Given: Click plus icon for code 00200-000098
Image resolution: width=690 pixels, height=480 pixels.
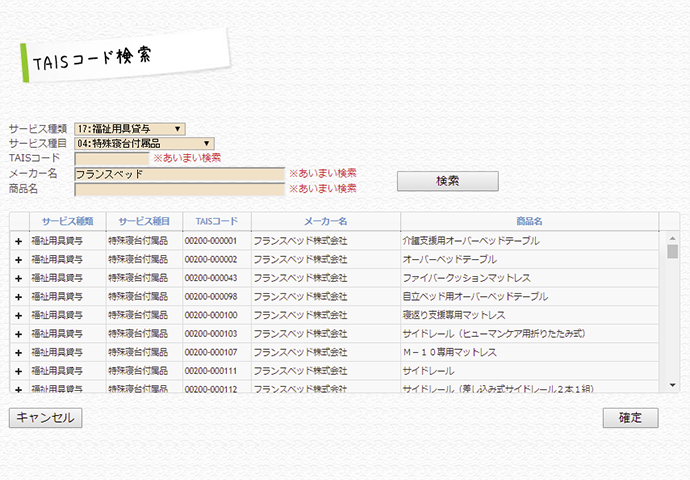Looking at the screenshot, I should click(x=18, y=296).
